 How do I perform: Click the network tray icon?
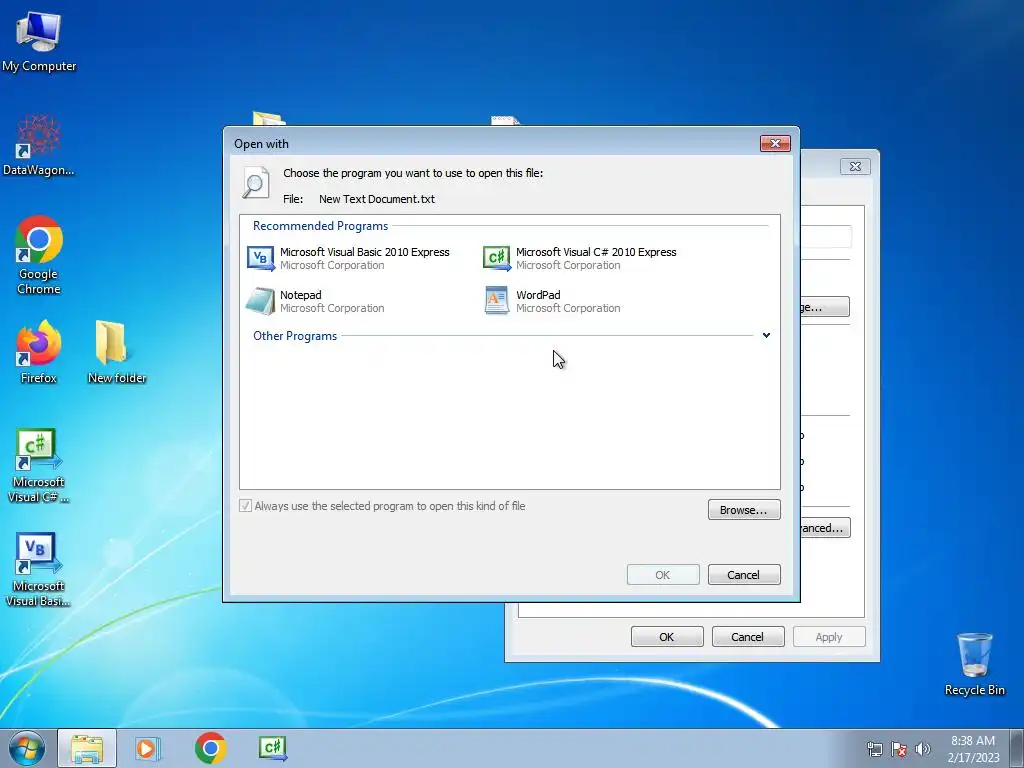[x=874, y=749]
